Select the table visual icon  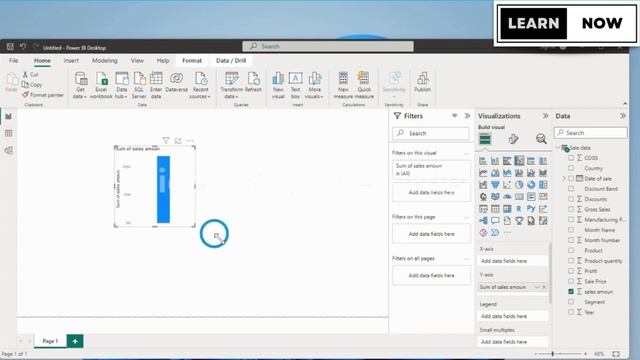point(495,209)
